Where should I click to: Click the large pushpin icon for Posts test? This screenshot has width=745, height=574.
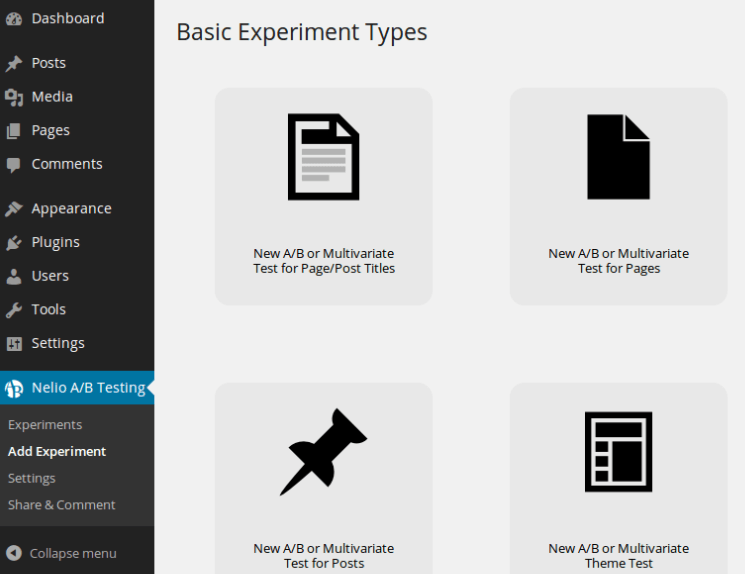pyautogui.click(x=324, y=452)
